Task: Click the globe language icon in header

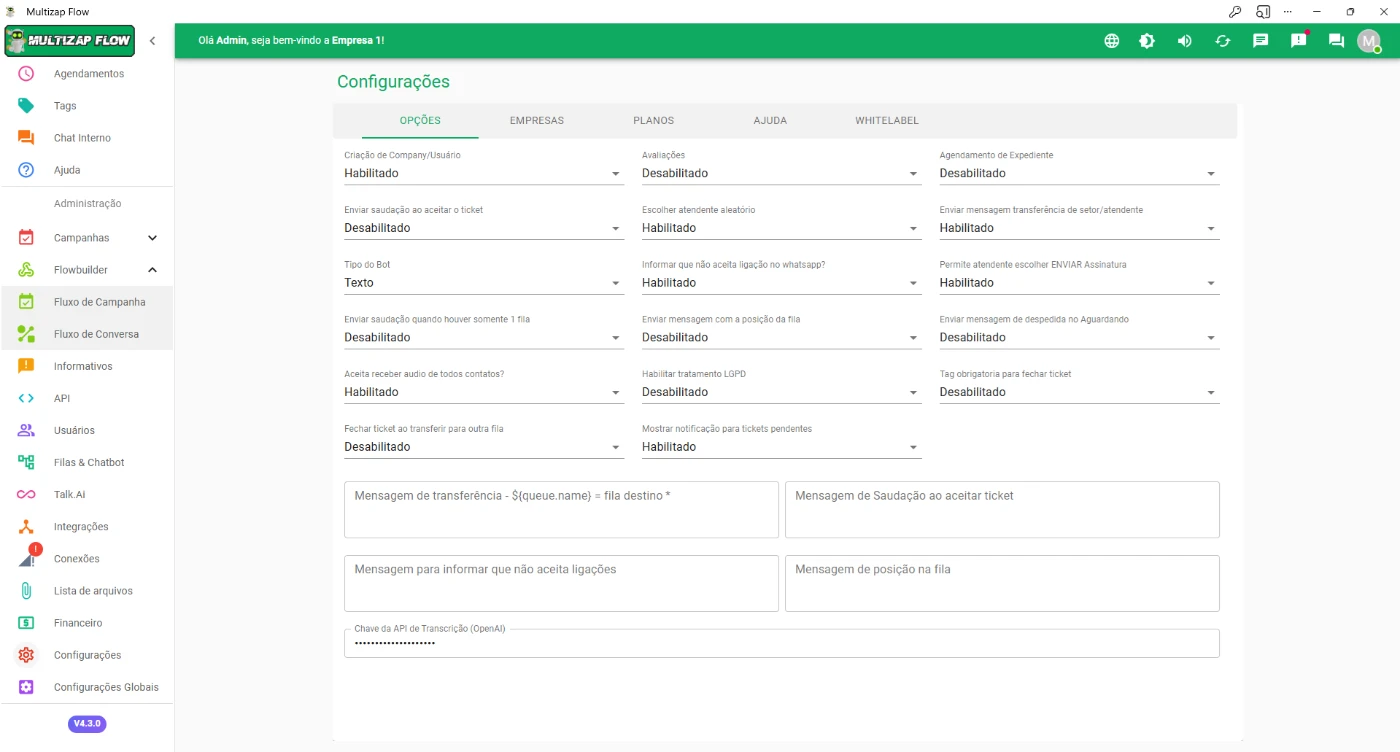Action: pyautogui.click(x=1111, y=41)
